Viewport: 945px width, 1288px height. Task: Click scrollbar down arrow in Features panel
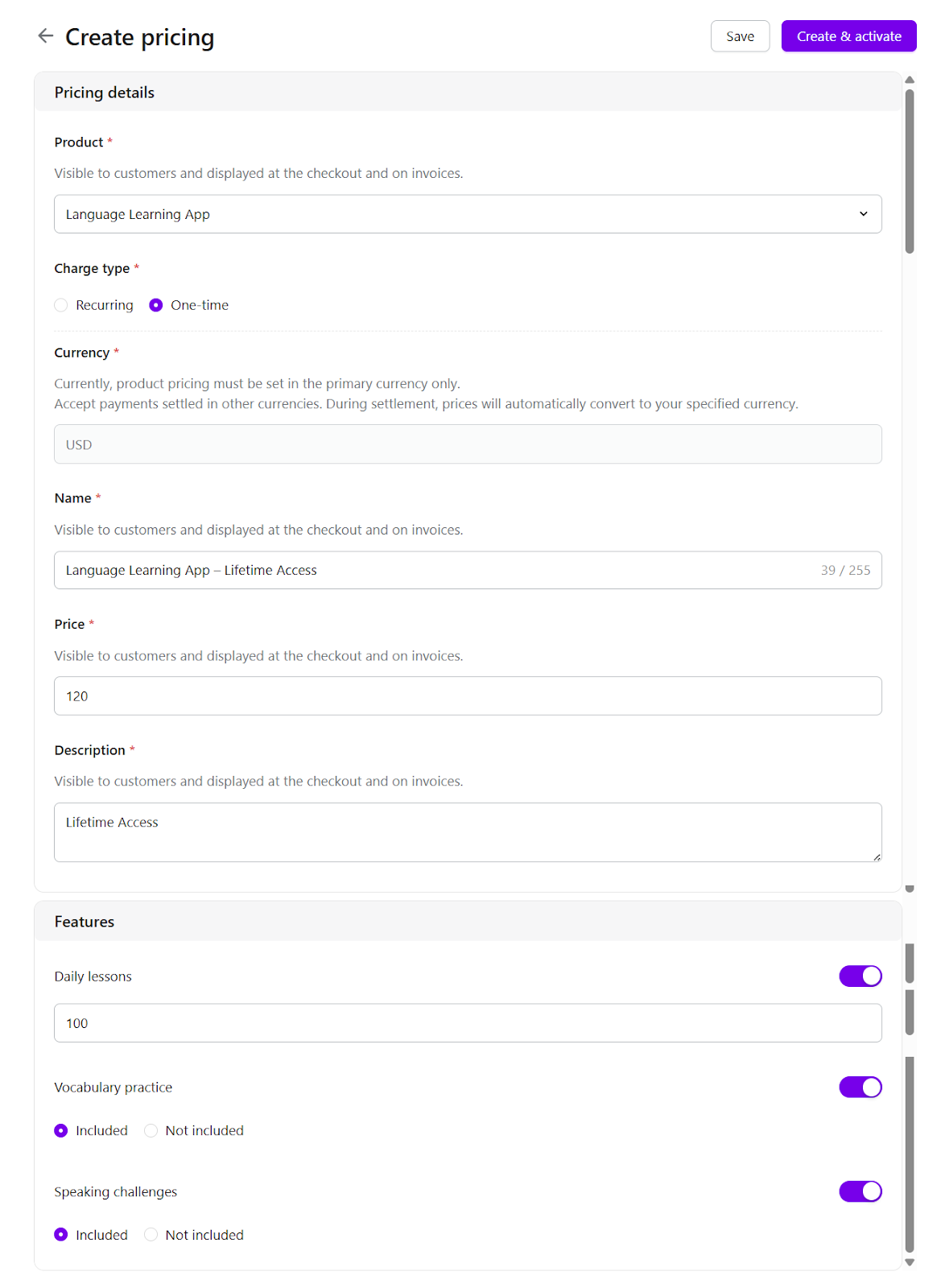pos(910,1262)
